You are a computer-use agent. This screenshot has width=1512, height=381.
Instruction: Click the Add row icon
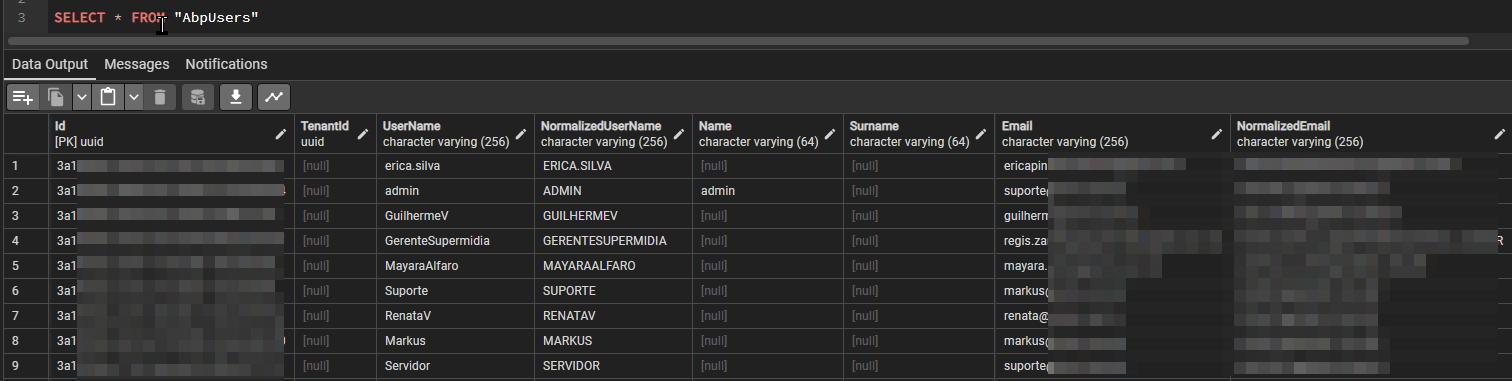[x=23, y=97]
